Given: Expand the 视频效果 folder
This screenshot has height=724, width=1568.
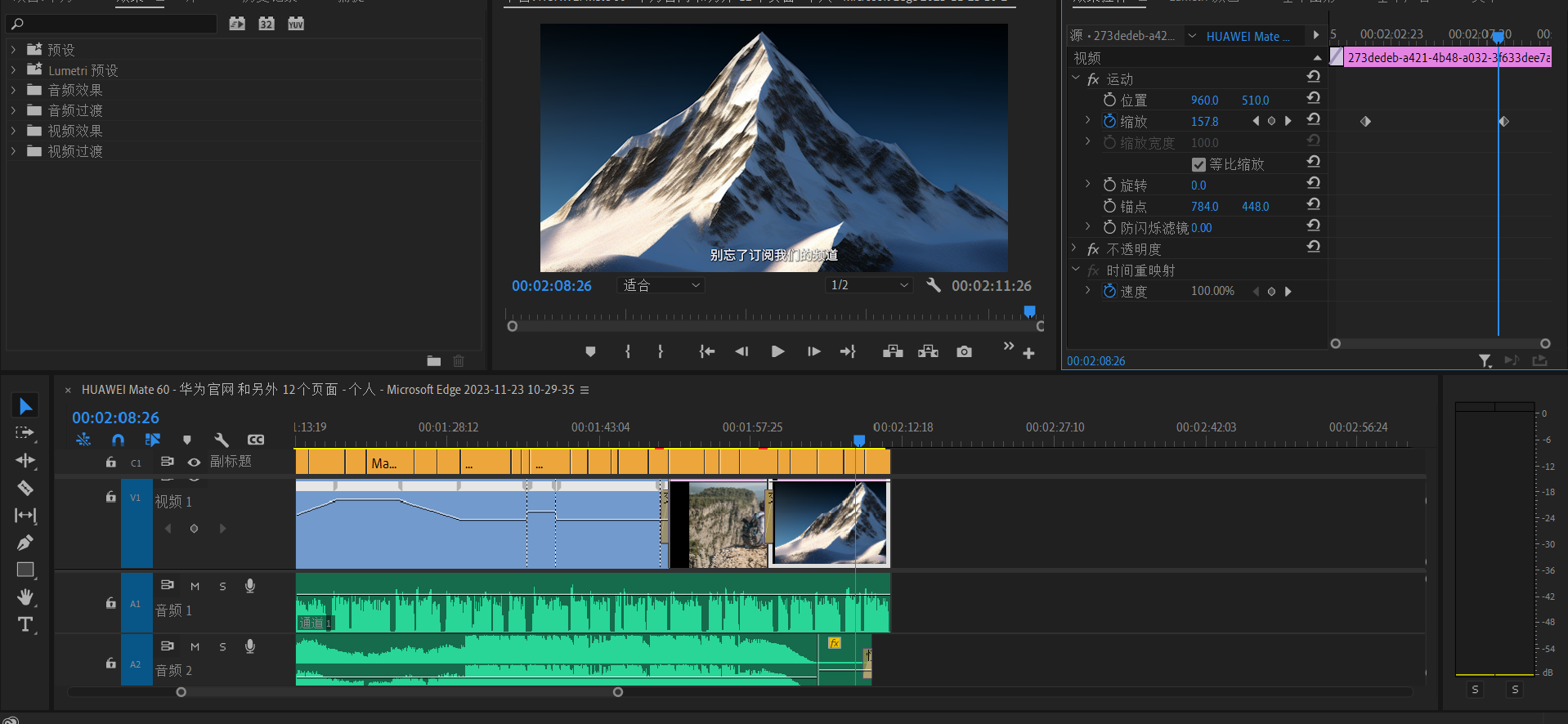Looking at the screenshot, I should tap(13, 131).
